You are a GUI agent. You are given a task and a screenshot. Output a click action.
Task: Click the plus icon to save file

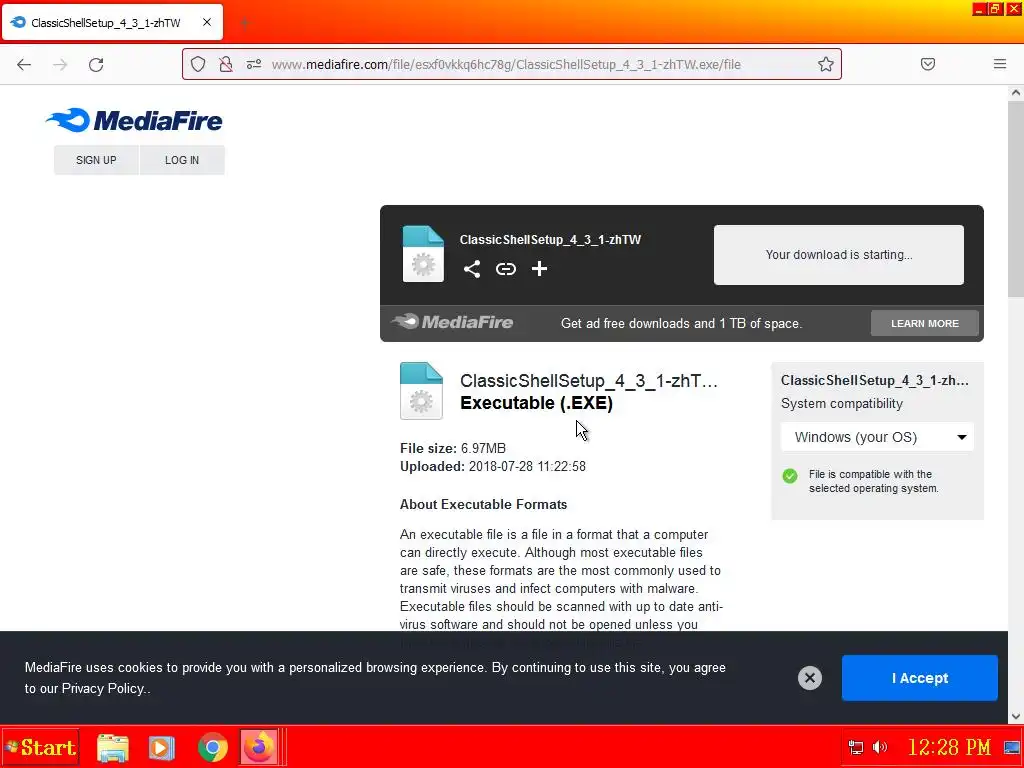click(539, 269)
